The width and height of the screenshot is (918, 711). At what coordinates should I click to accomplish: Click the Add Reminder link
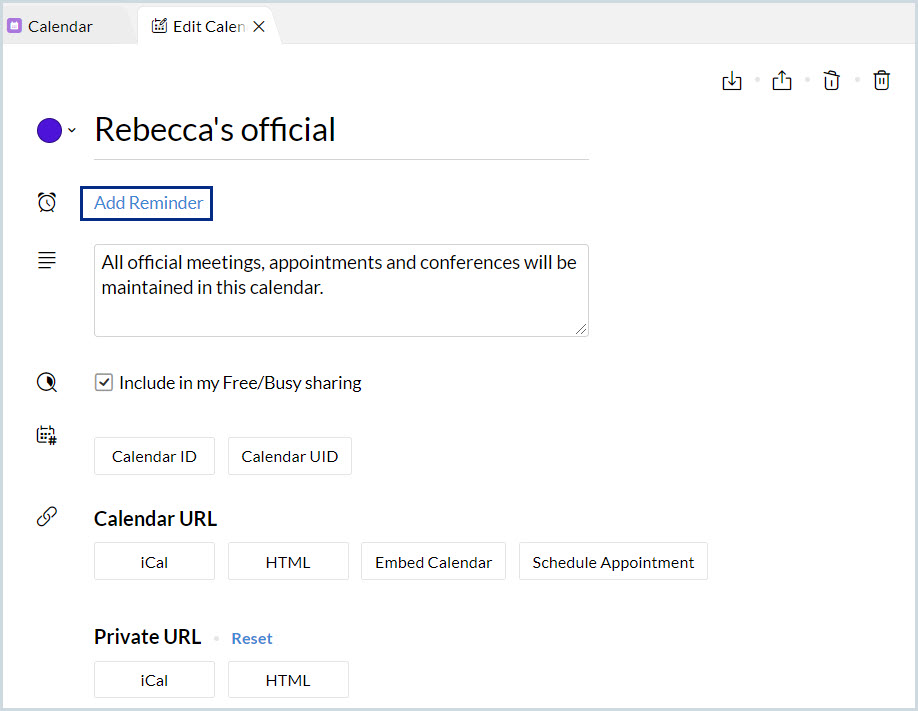tap(148, 203)
